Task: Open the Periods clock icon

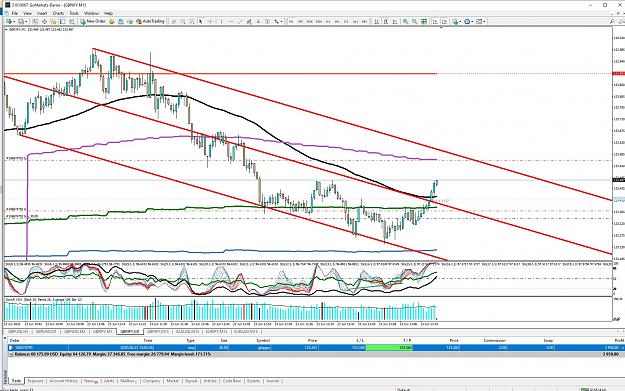Action: pos(467,22)
